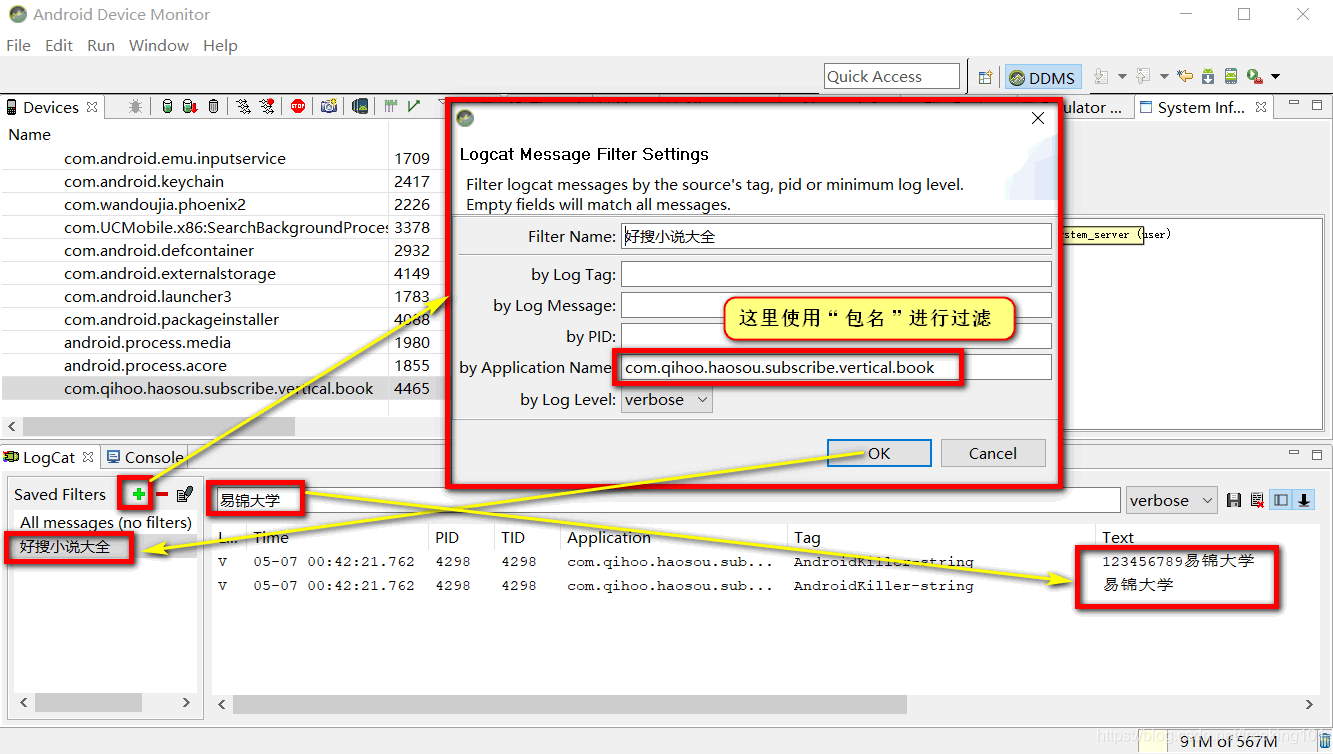Screen dimensions: 1333x754
Task: Click the Android Virtual Device Manager icon
Action: click(1231, 76)
